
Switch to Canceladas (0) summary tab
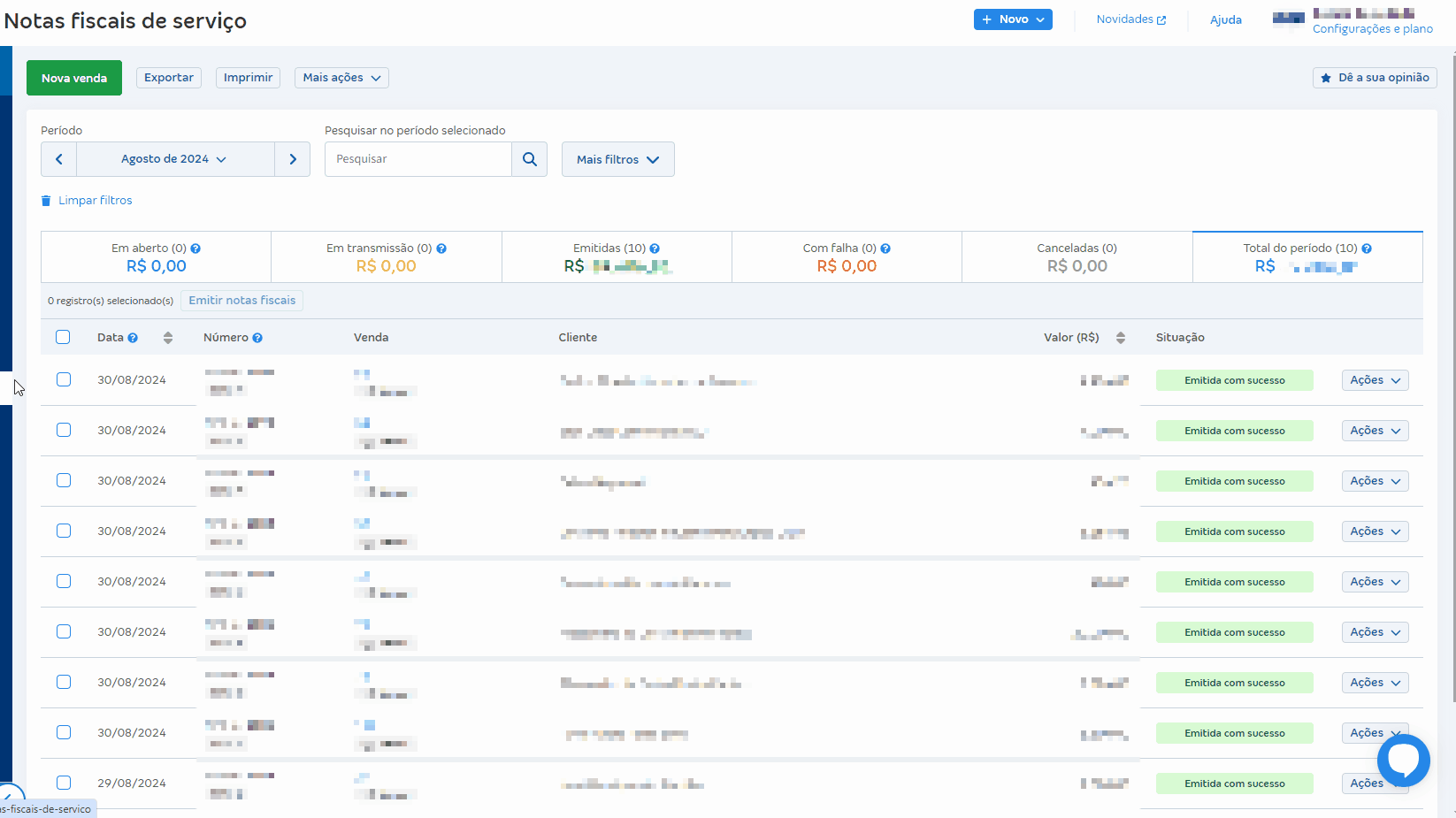point(1077,257)
